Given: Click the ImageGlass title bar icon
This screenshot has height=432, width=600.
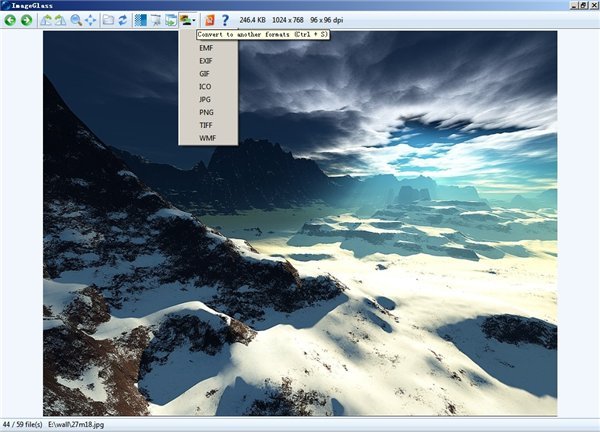Looking at the screenshot, I should (5, 5).
